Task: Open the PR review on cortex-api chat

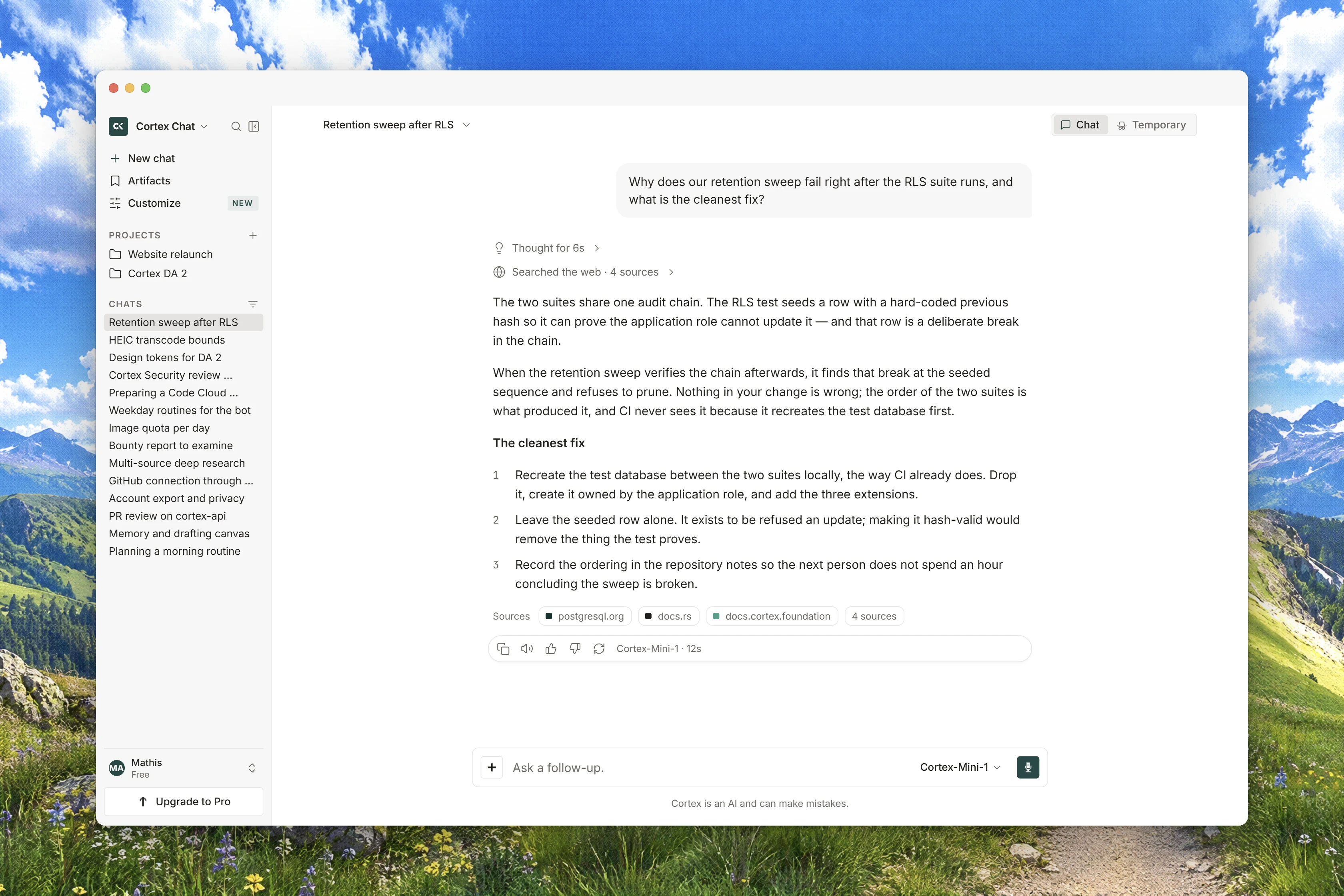Action: point(184,516)
